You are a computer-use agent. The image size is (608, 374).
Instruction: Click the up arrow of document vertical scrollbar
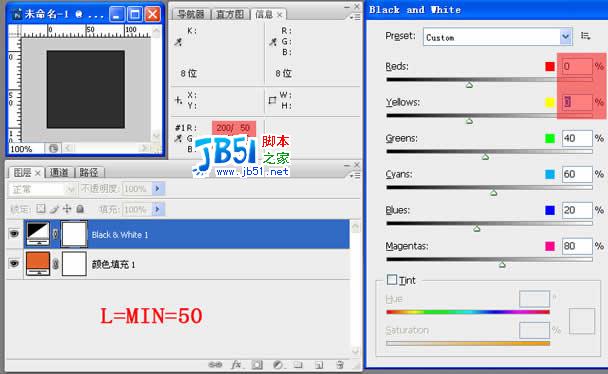pyautogui.click(x=156, y=31)
